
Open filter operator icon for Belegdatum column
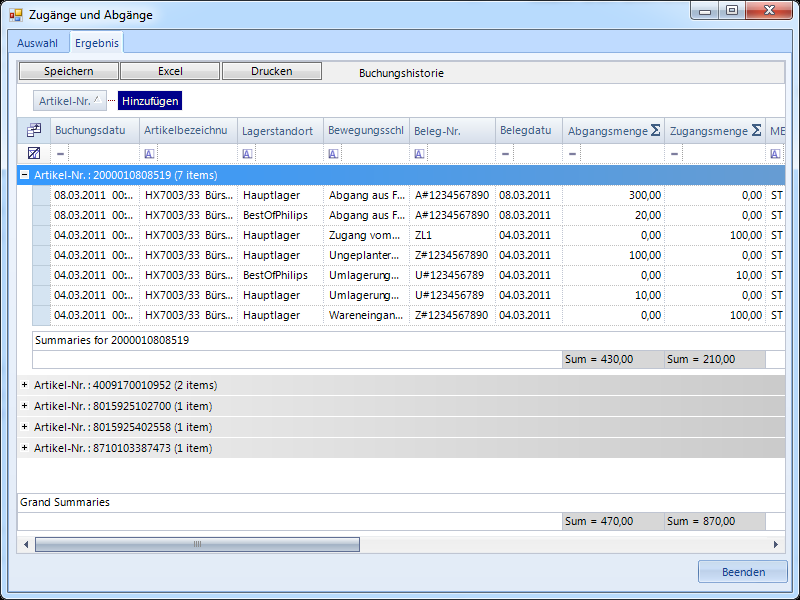coord(505,154)
